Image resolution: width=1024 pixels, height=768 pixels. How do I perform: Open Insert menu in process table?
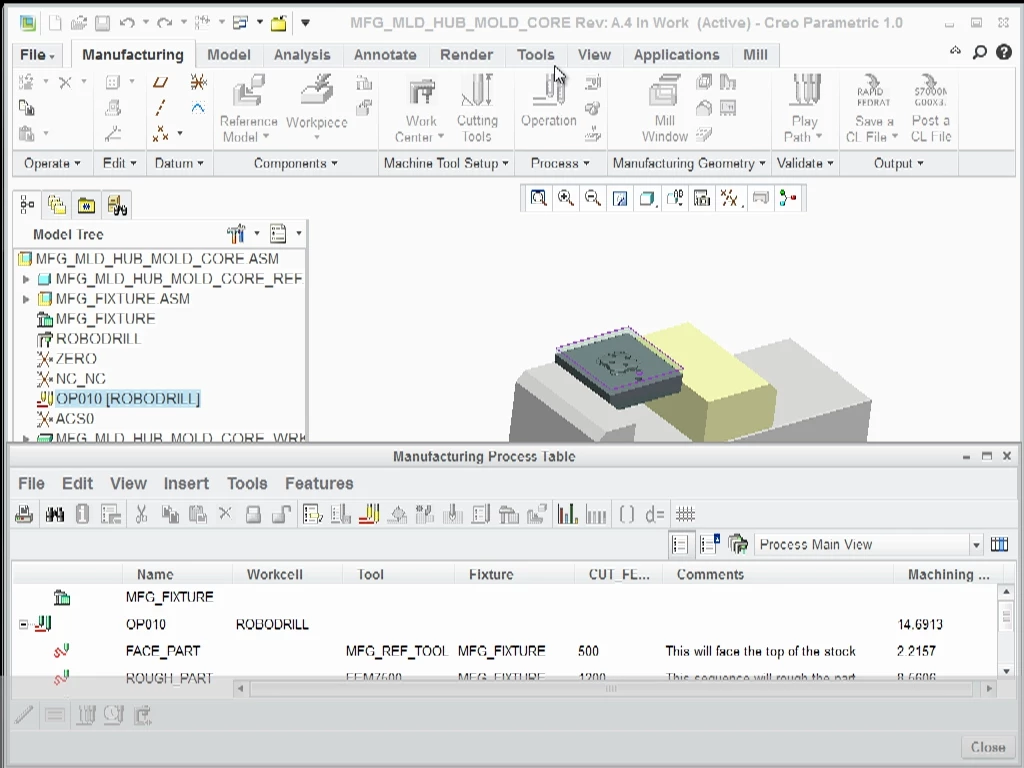click(186, 483)
